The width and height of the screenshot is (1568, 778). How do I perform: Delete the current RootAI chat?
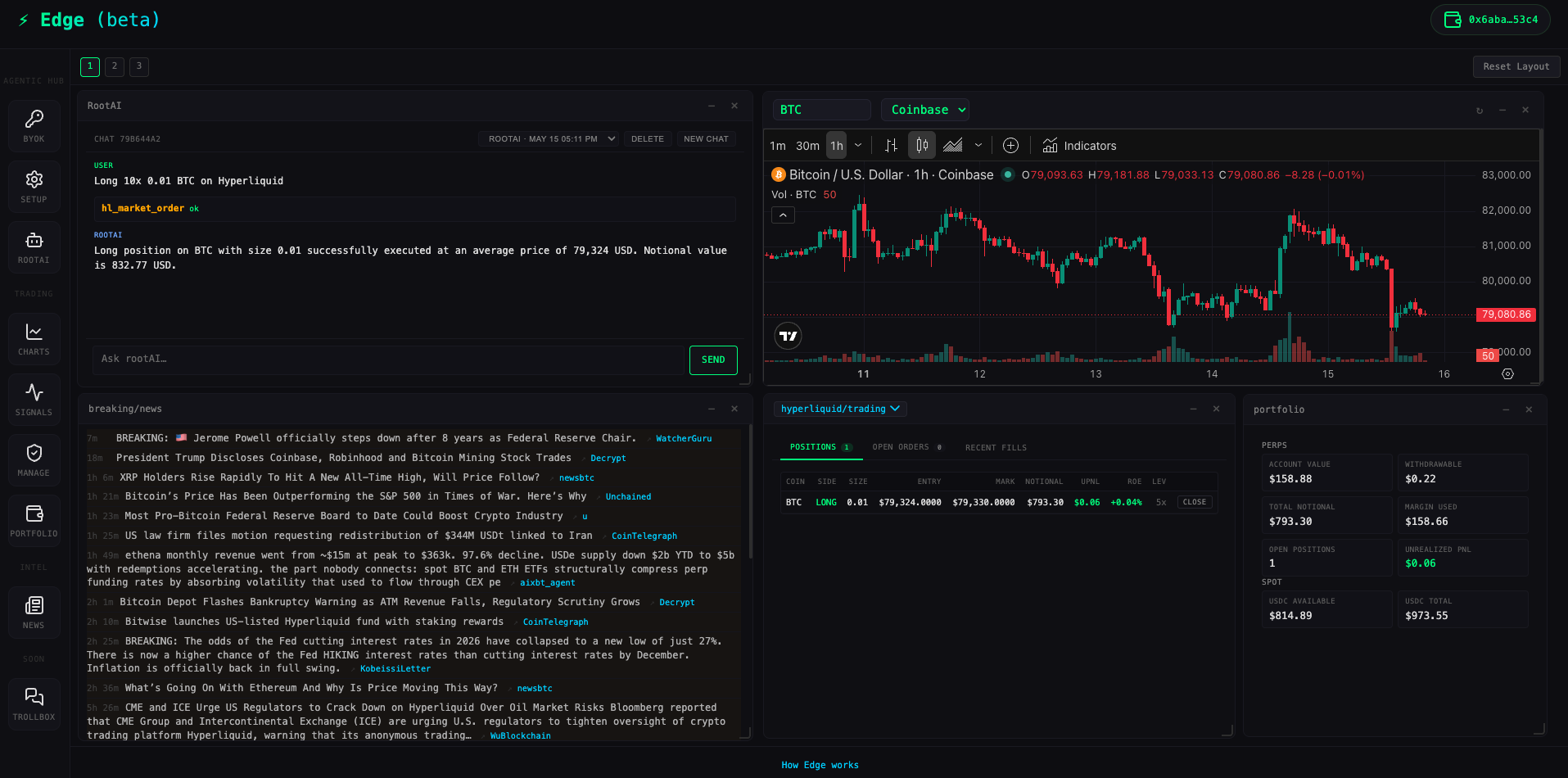[648, 139]
